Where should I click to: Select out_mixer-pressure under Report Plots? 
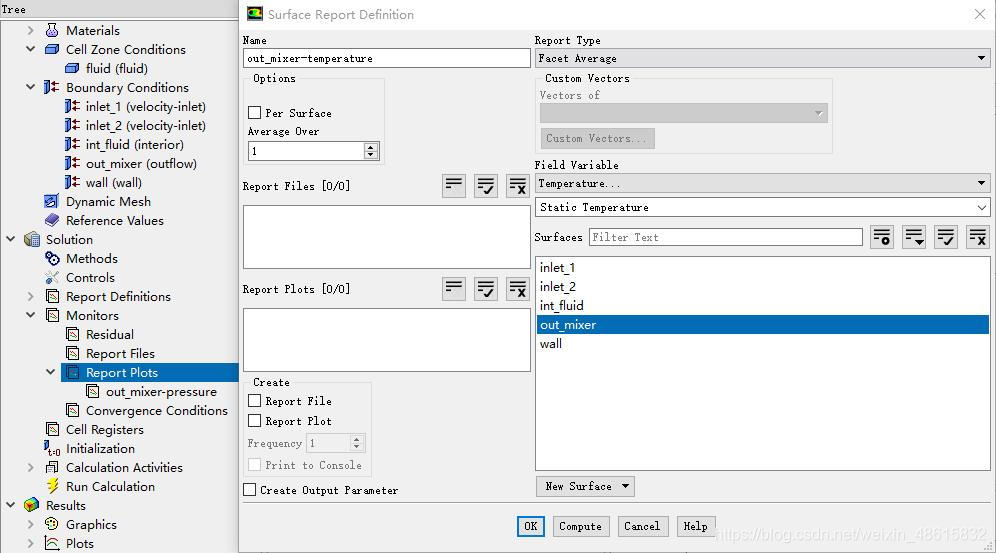(x=160, y=391)
